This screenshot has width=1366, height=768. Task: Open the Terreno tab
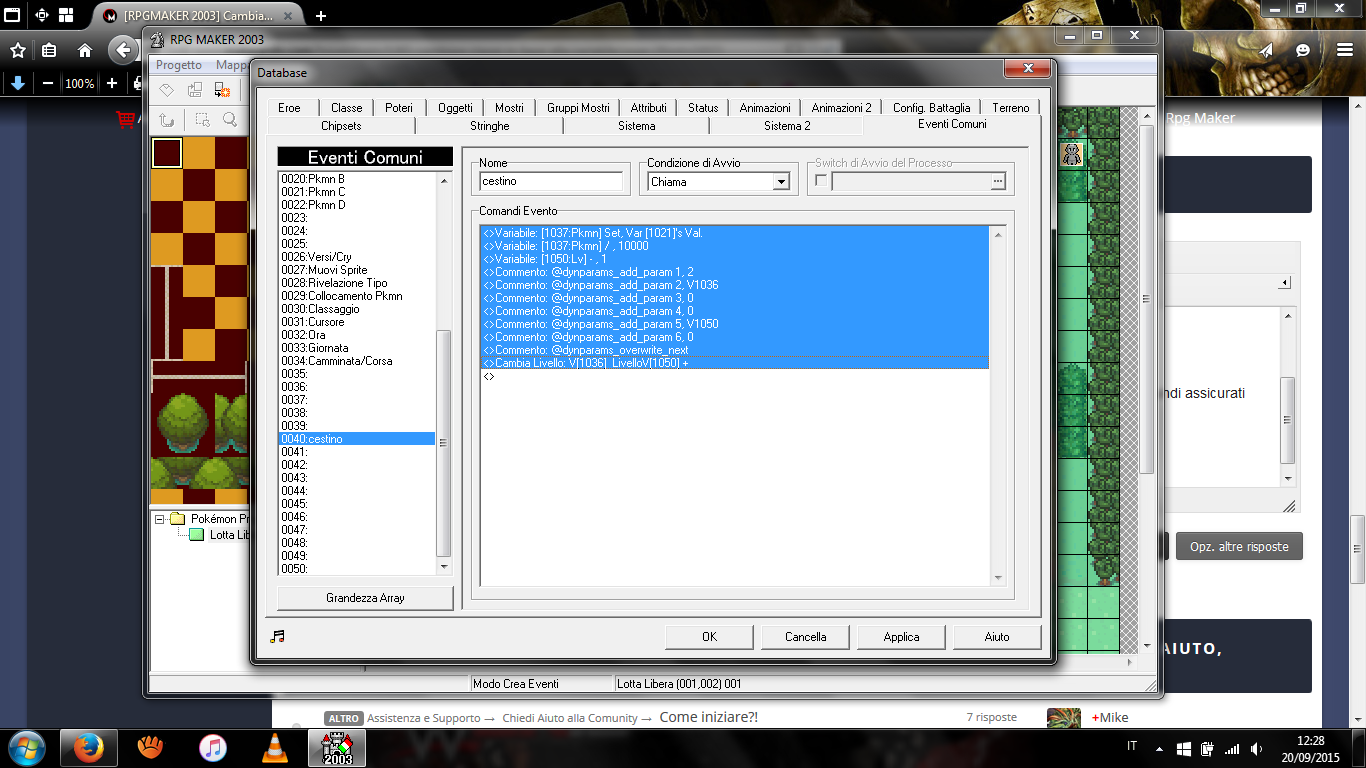click(1011, 108)
